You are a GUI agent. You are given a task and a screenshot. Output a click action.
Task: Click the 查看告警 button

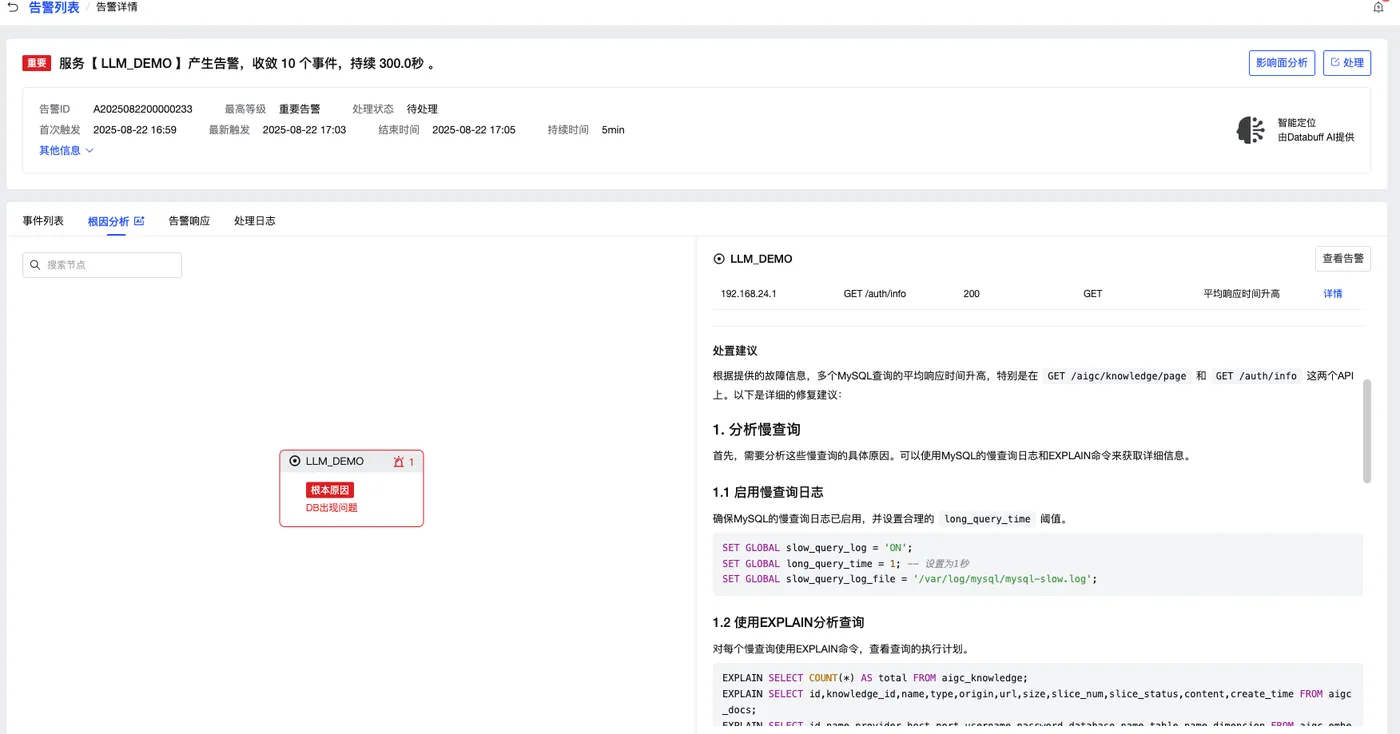[x=1342, y=259]
